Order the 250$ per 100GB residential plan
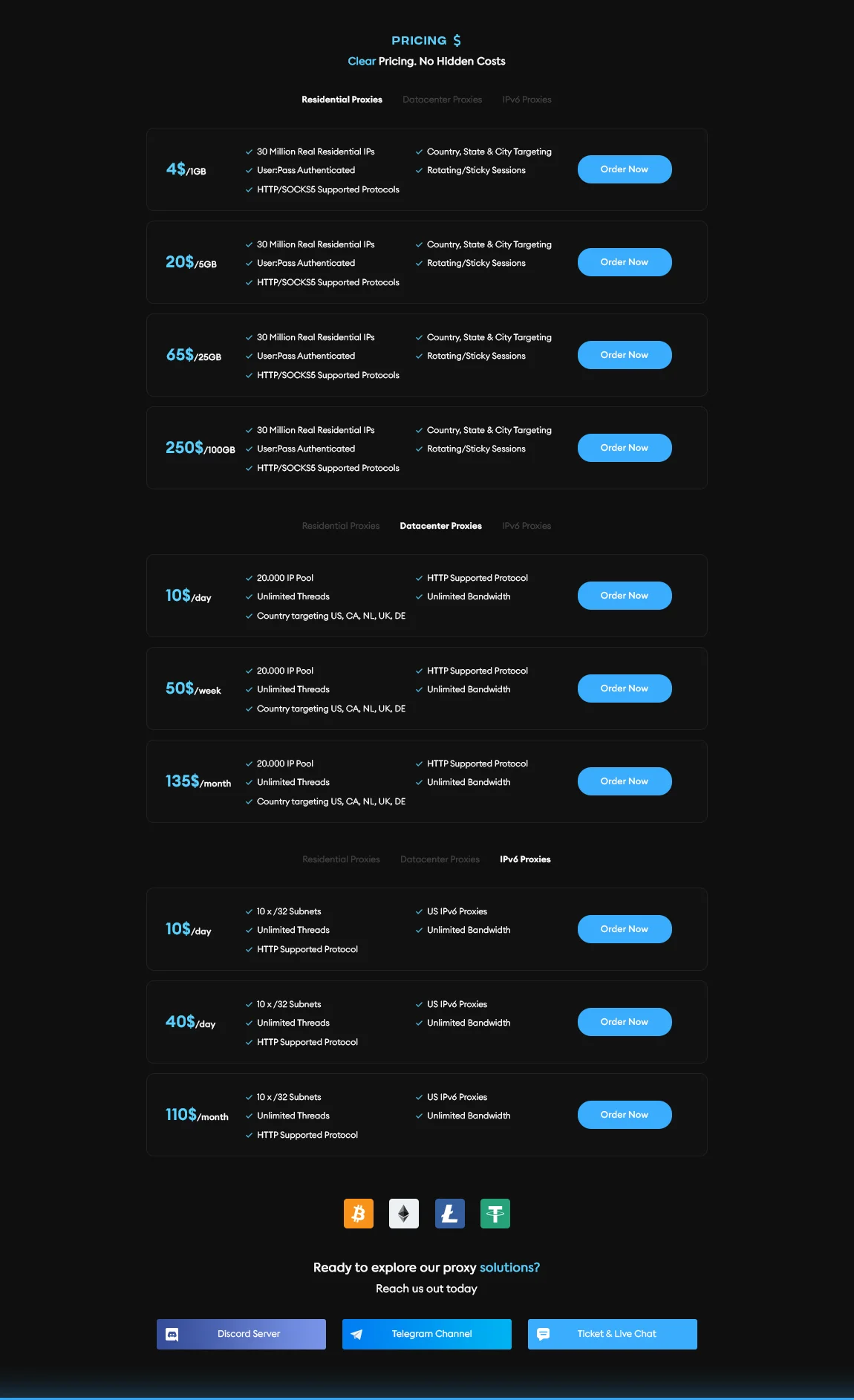 625,448
